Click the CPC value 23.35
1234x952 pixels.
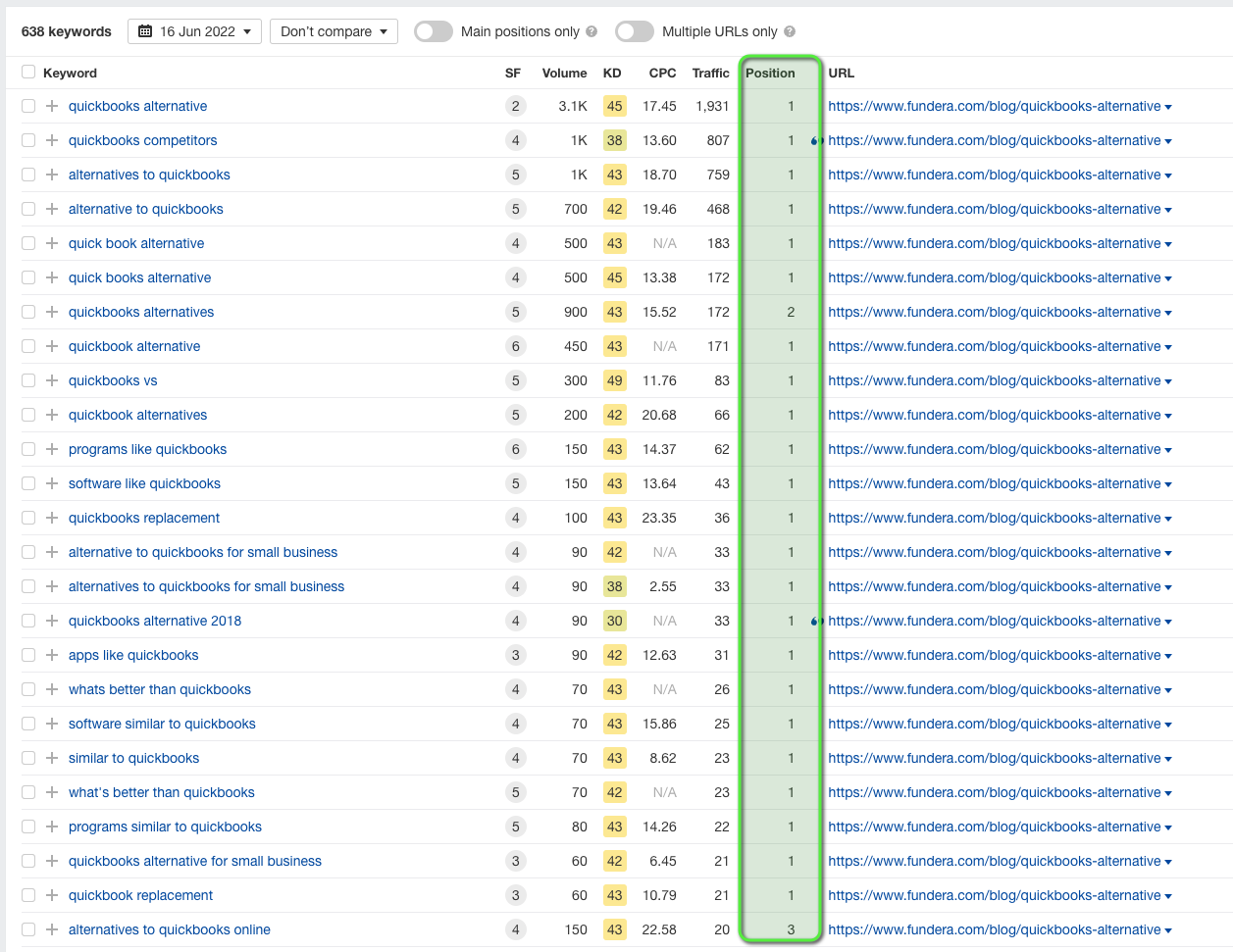[x=659, y=518]
